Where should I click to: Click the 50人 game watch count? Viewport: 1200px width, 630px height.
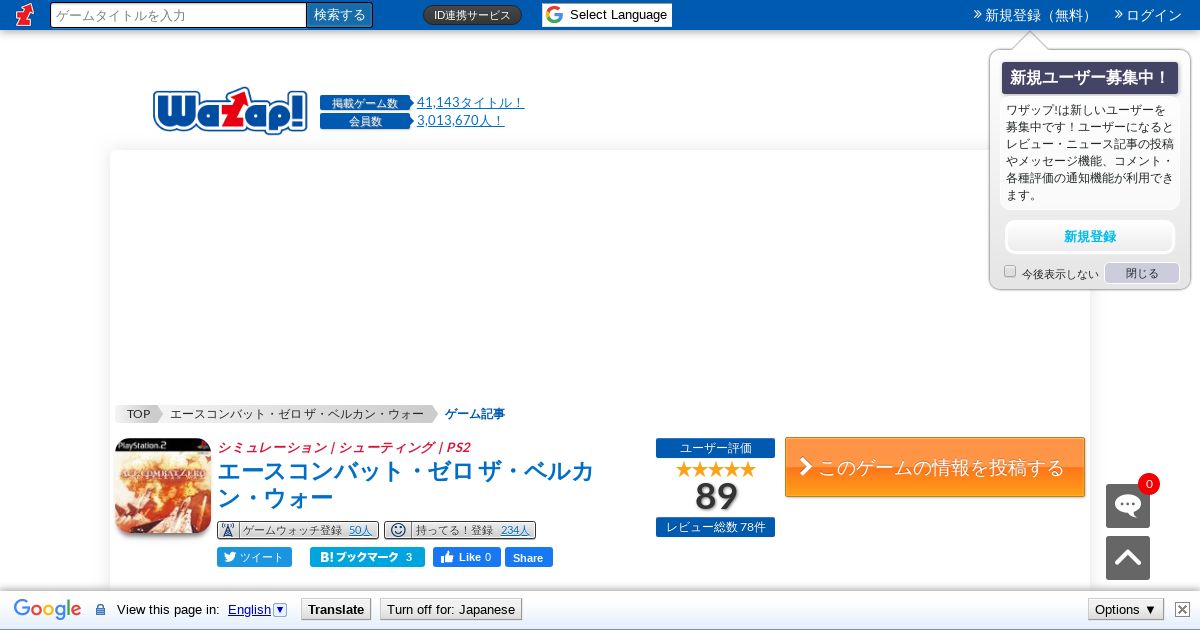pos(360,530)
